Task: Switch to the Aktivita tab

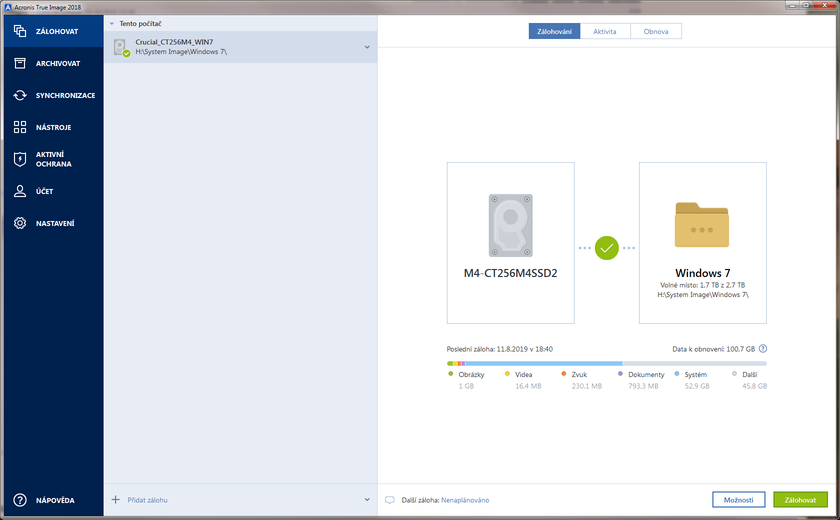Action: (x=605, y=32)
